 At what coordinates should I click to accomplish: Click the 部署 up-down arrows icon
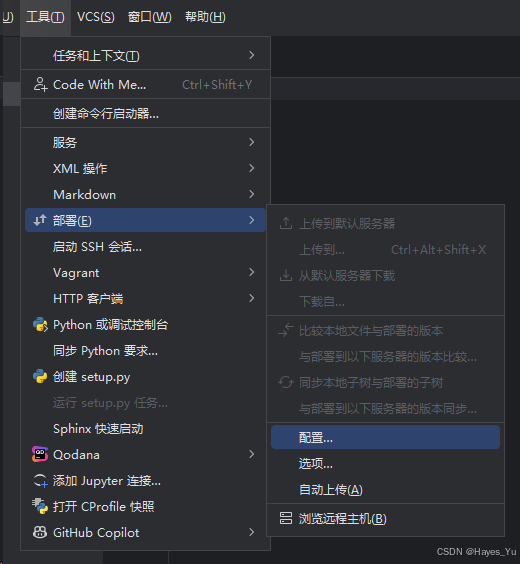(x=40, y=220)
